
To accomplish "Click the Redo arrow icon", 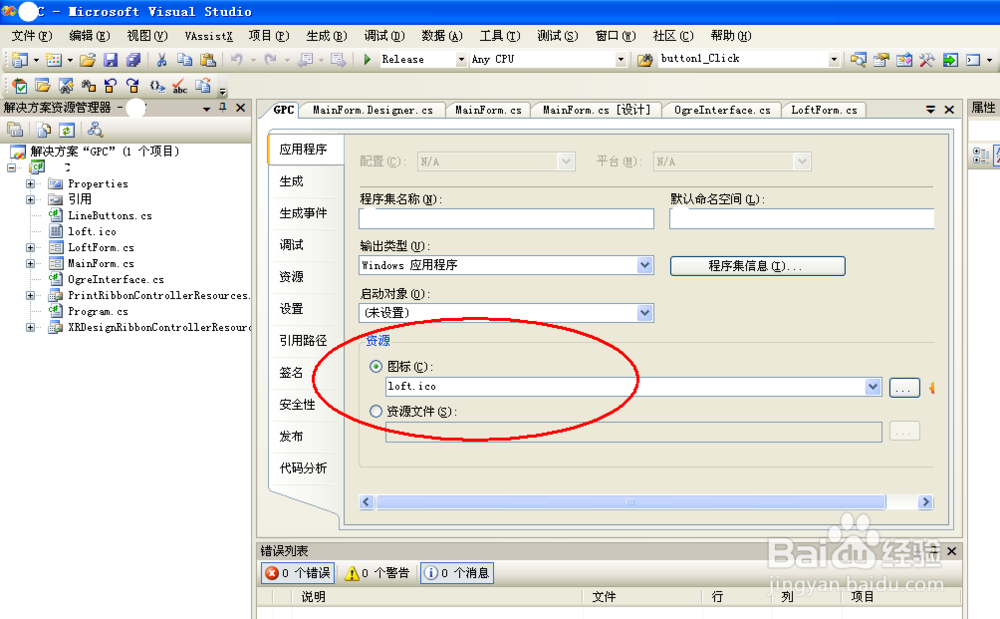I will point(270,60).
